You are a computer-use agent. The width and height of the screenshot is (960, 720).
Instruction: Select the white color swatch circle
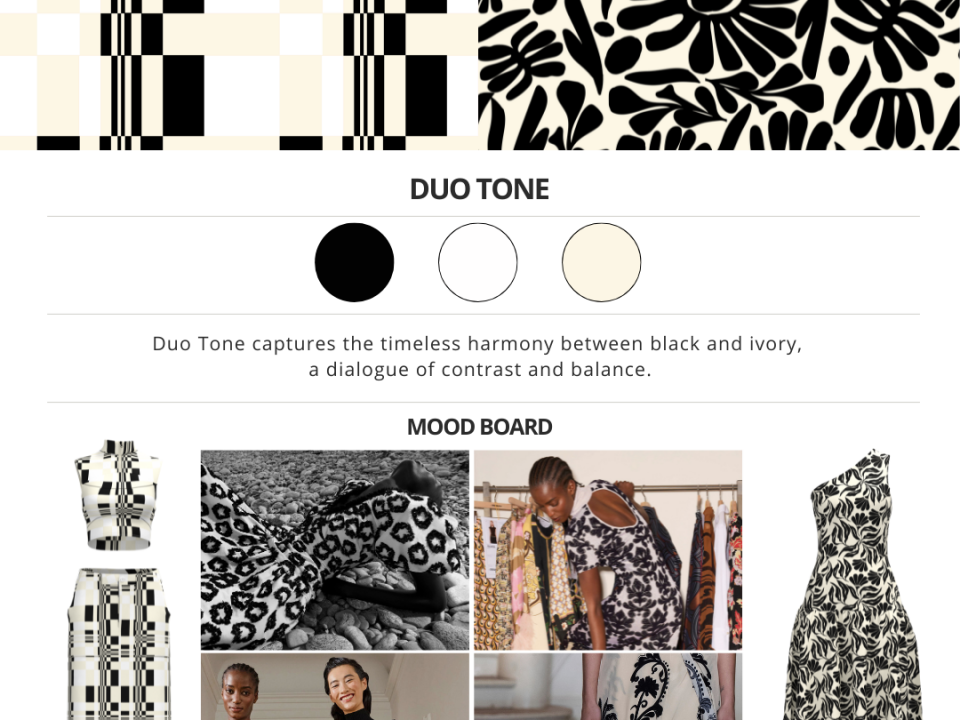478,262
